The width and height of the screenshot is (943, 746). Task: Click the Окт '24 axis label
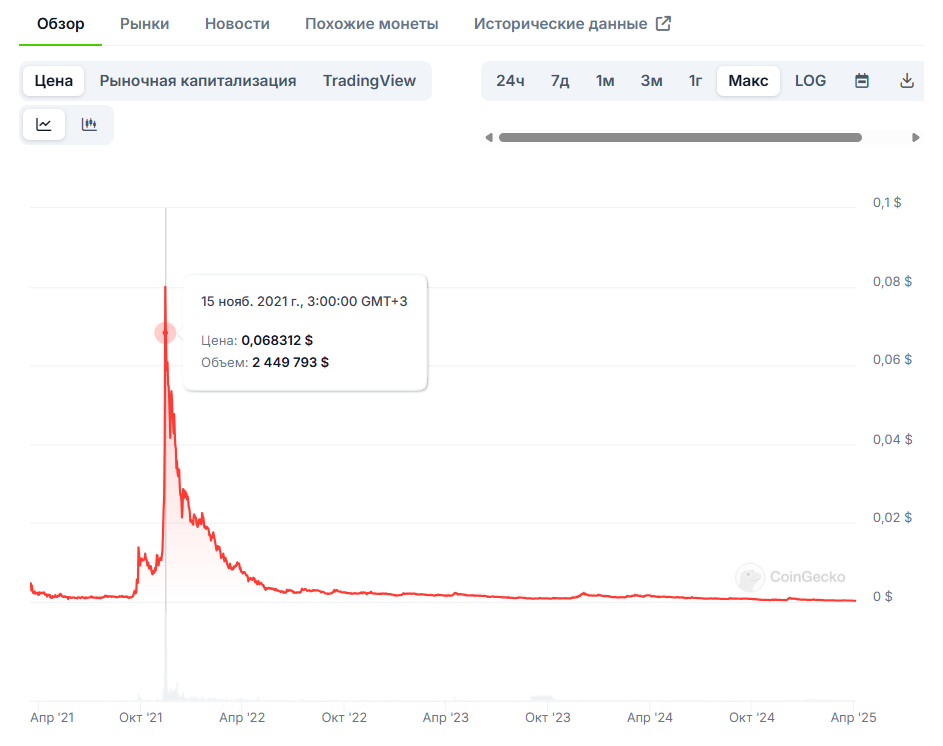tap(752, 717)
